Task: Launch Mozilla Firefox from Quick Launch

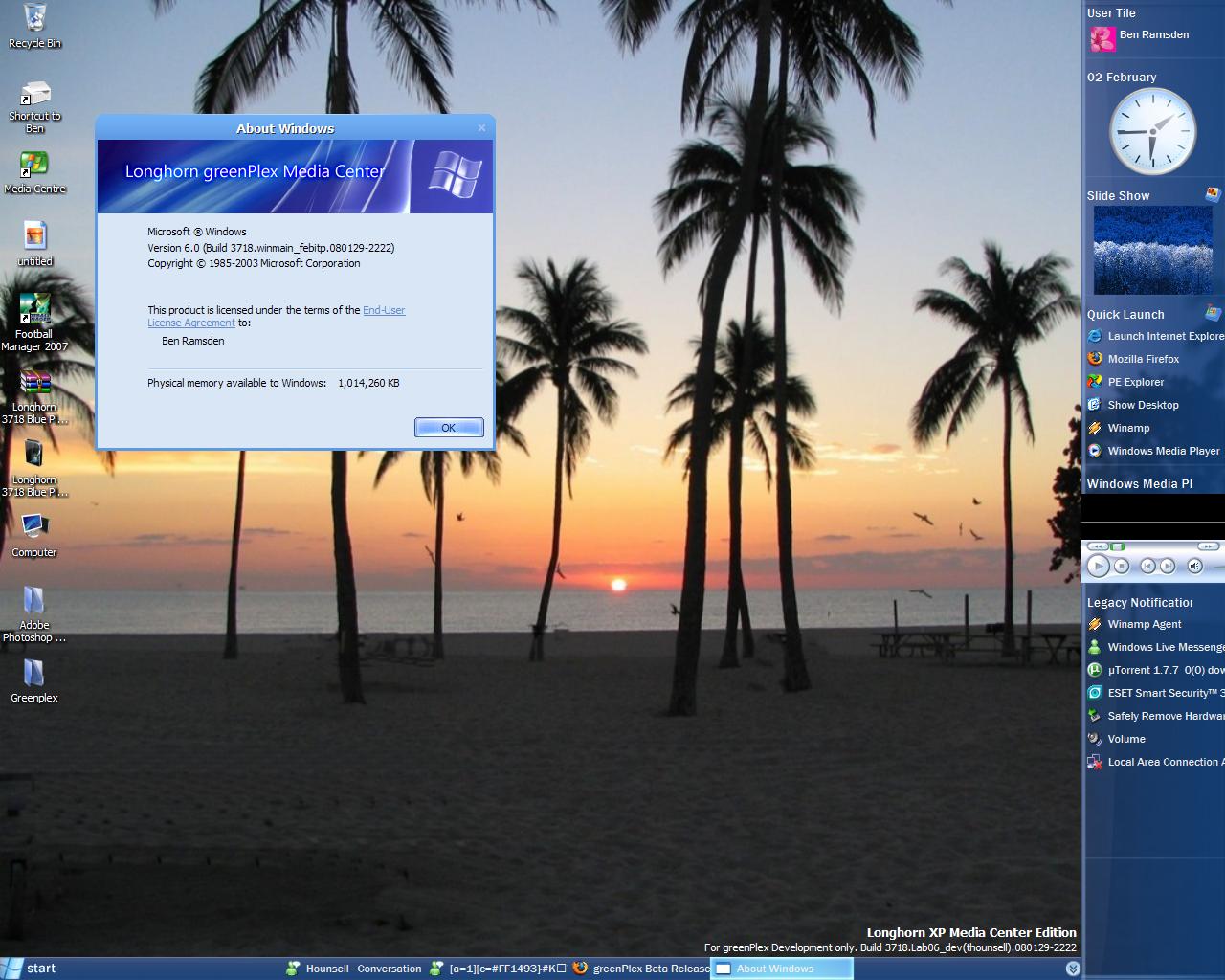Action: (x=1134, y=359)
